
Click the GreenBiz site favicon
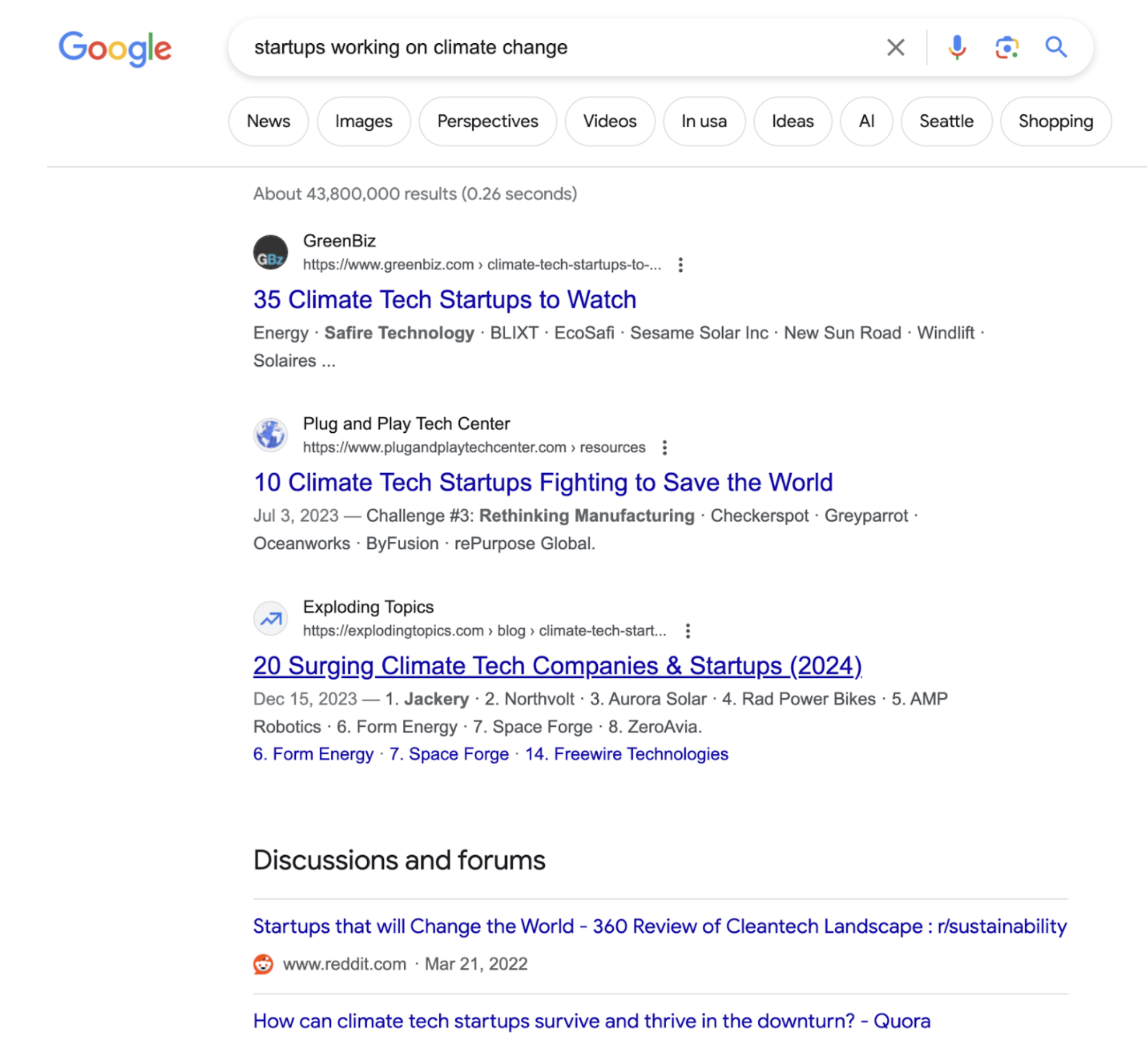(x=270, y=253)
